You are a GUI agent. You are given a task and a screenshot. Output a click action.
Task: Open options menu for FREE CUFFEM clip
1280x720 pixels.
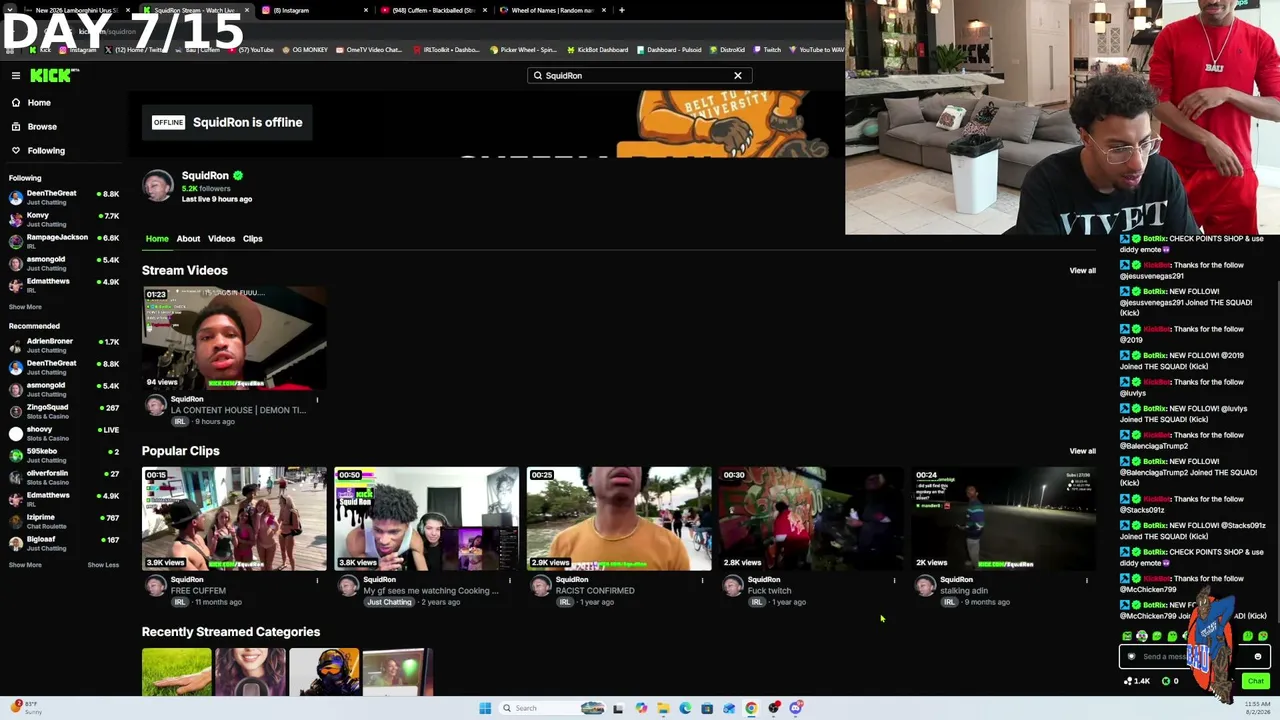pyautogui.click(x=317, y=580)
